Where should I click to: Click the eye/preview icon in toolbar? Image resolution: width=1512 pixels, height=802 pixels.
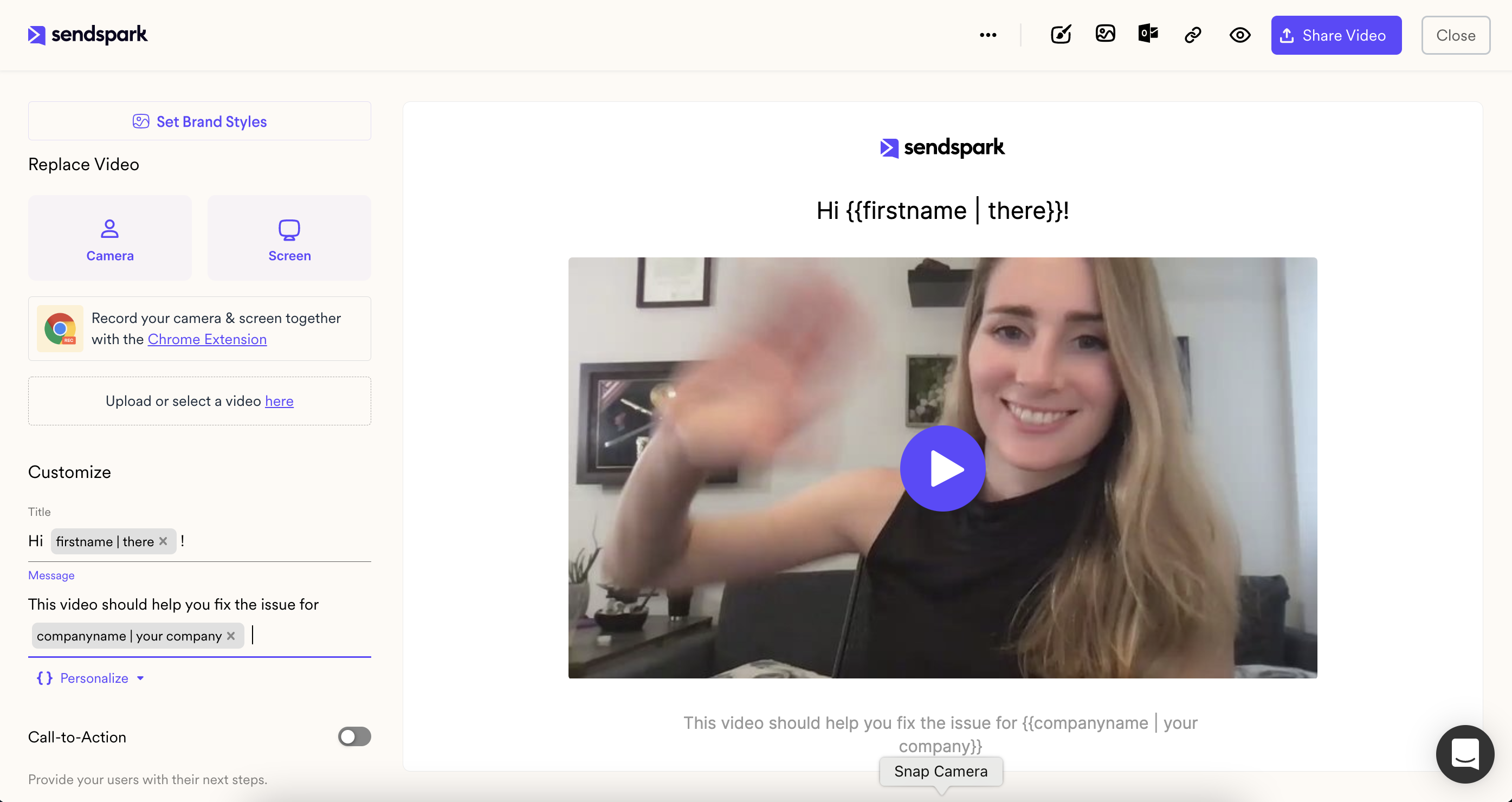pyautogui.click(x=1240, y=35)
